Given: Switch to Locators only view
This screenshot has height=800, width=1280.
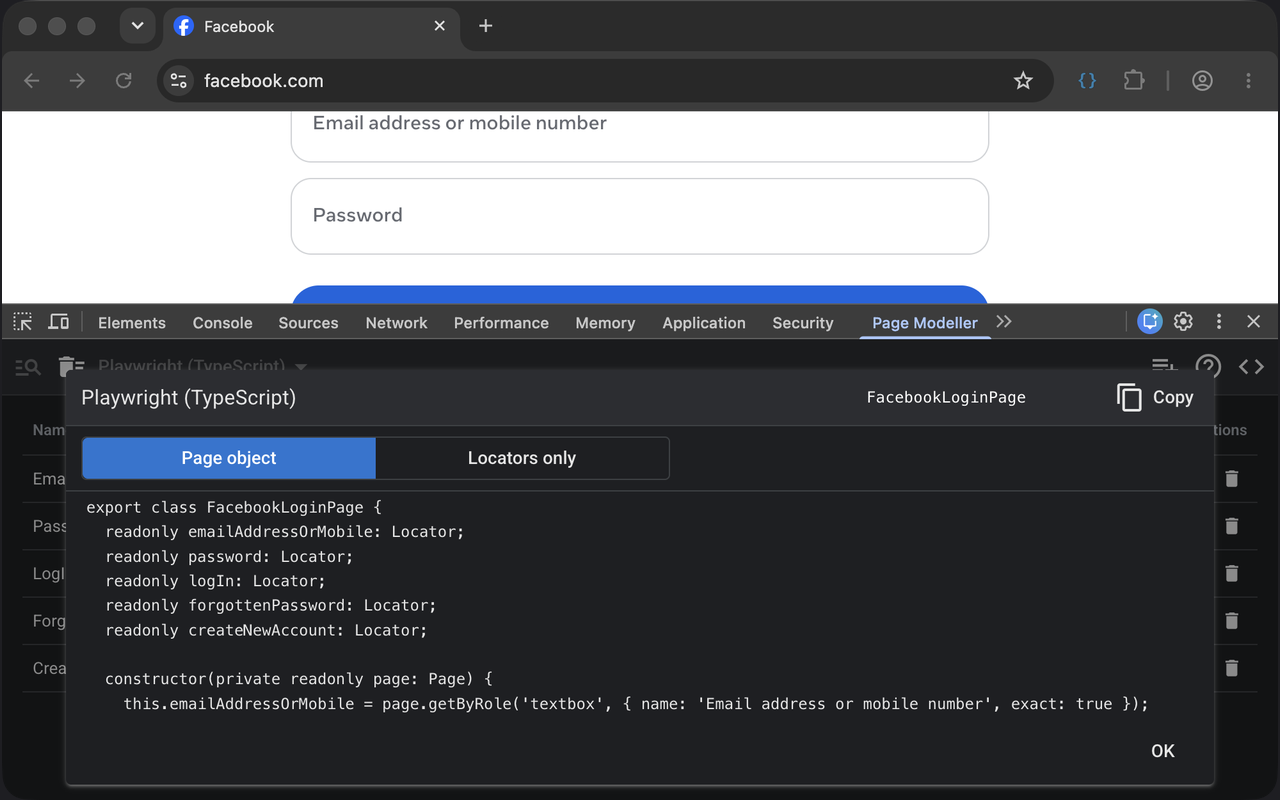Looking at the screenshot, I should point(522,458).
